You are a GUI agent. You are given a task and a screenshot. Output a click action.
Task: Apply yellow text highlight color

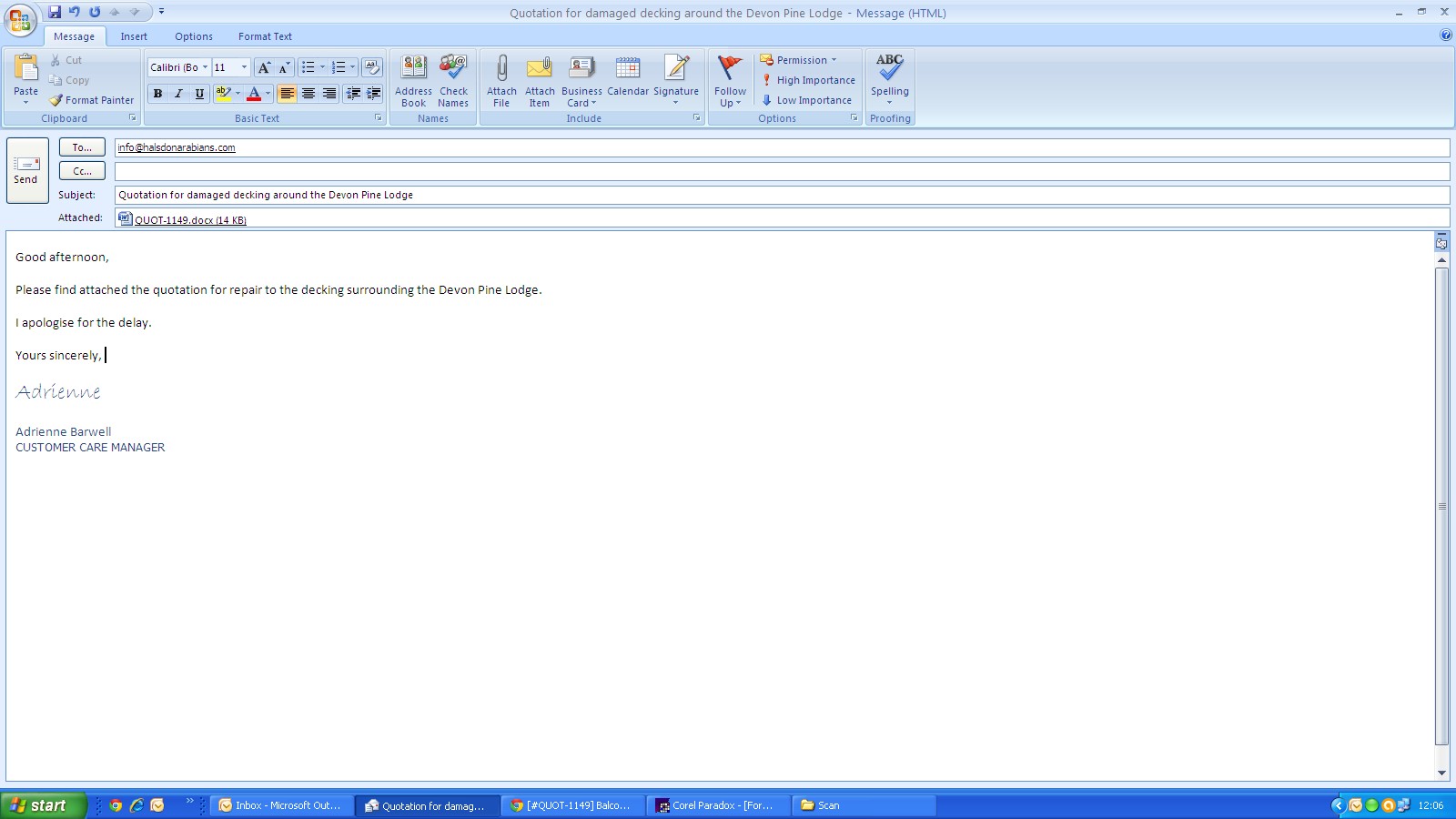223,94
